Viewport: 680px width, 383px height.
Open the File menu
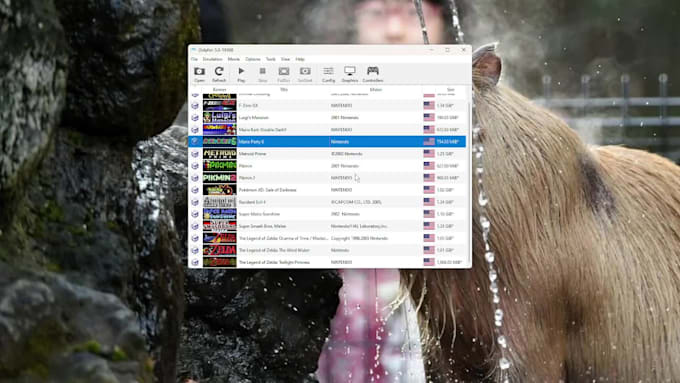tap(194, 59)
